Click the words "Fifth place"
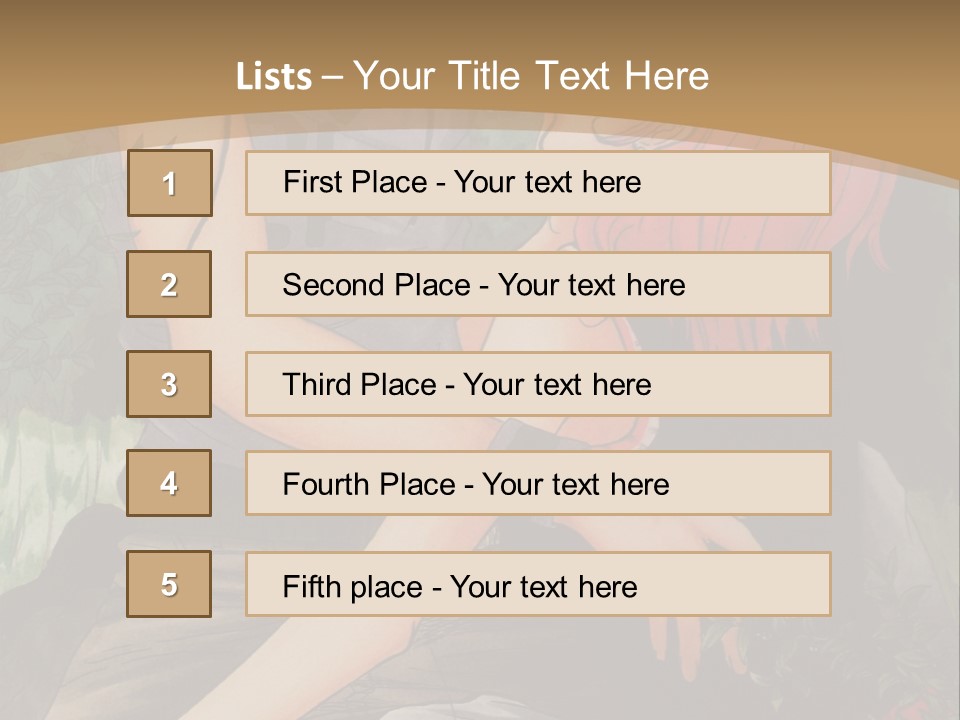Viewport: 960px width, 720px height. 352,586
